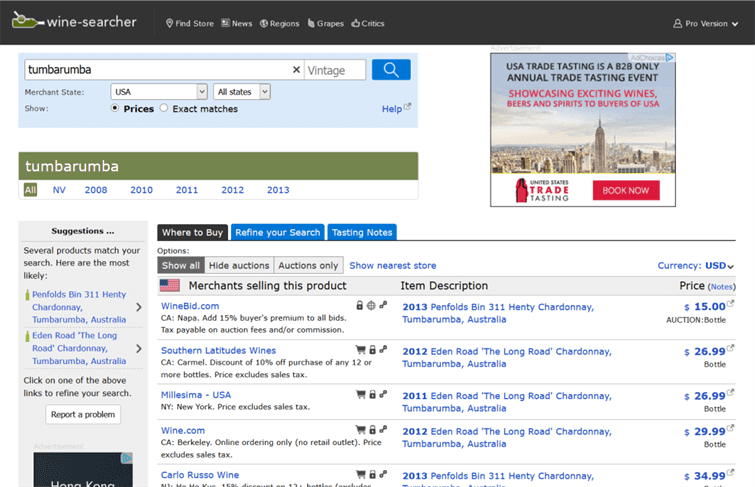The height and width of the screenshot is (487, 755).
Task: Filter by NV vintage
Action: 59,190
